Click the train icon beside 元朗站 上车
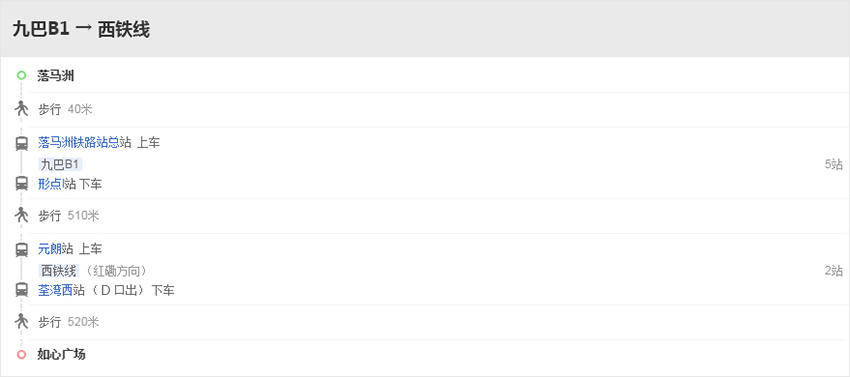This screenshot has width=850, height=377. click(22, 250)
